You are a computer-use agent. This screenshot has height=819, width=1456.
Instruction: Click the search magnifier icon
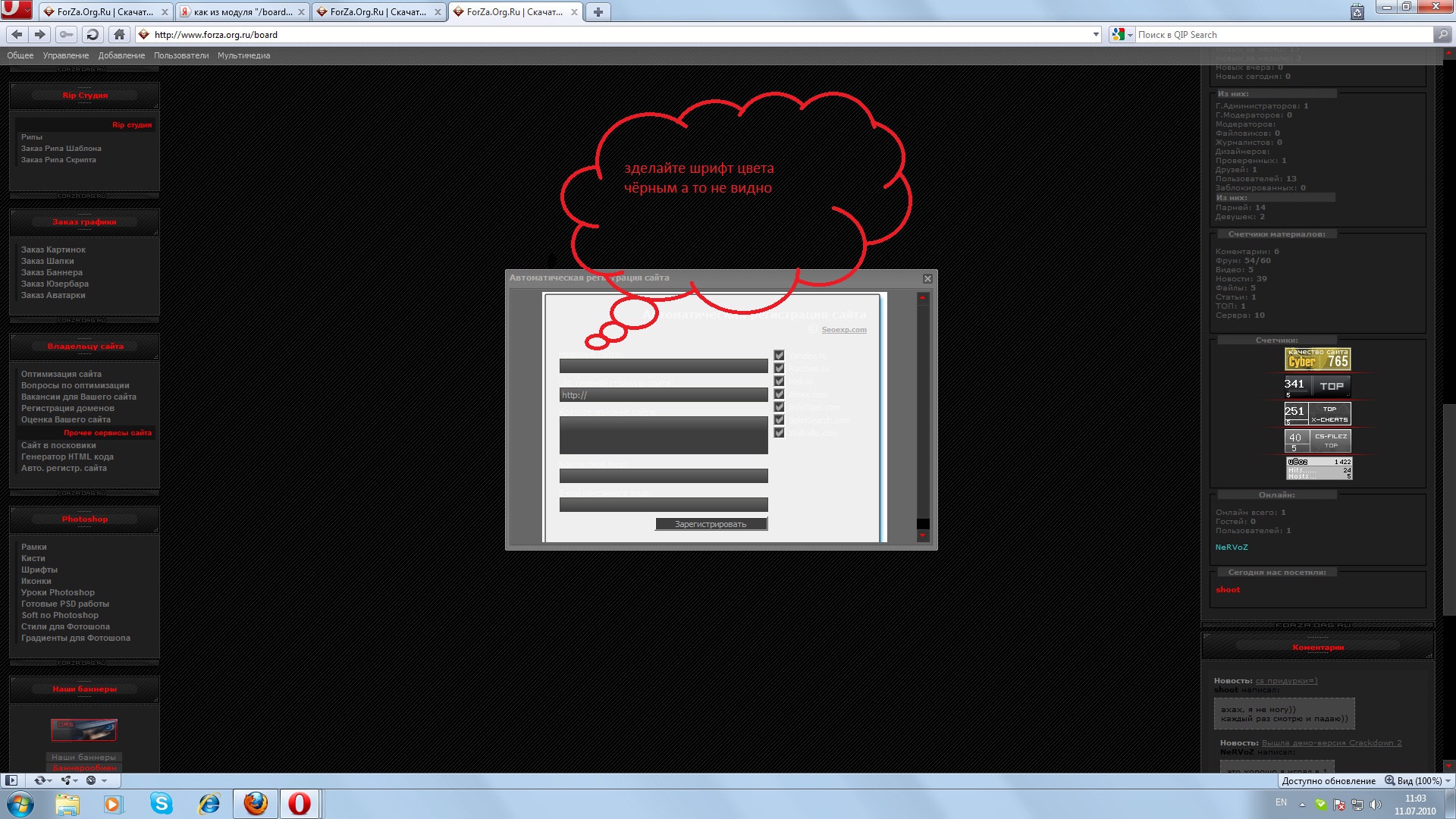[x=1442, y=34]
